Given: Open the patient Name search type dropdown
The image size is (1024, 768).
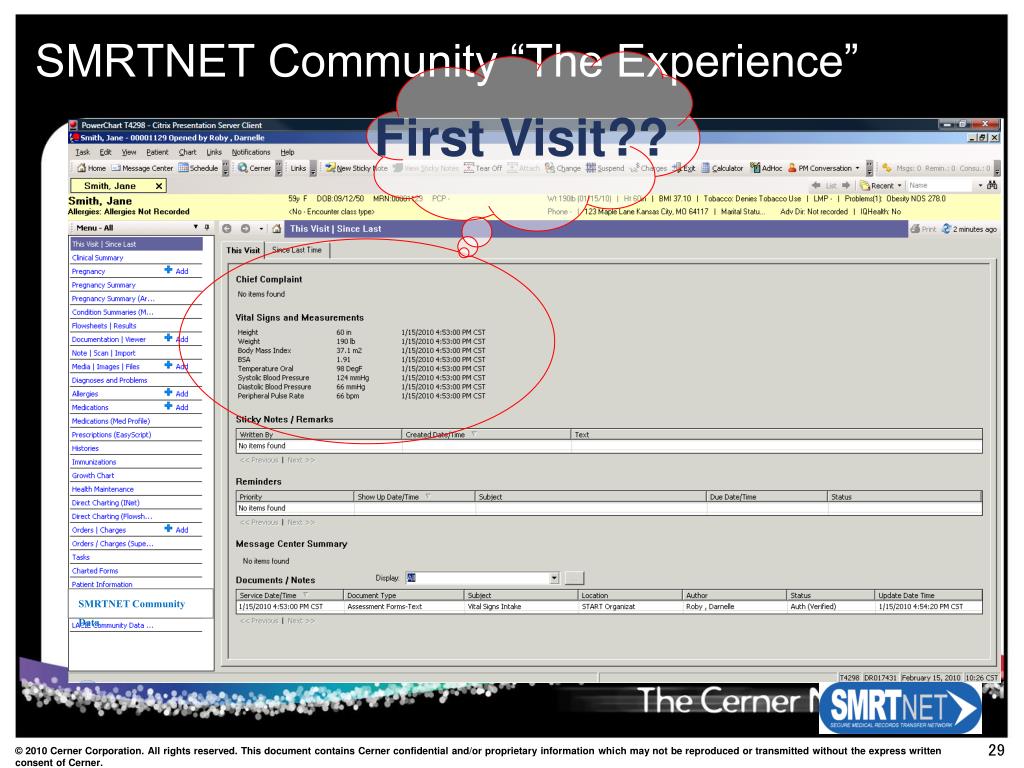Looking at the screenshot, I should pos(980,185).
